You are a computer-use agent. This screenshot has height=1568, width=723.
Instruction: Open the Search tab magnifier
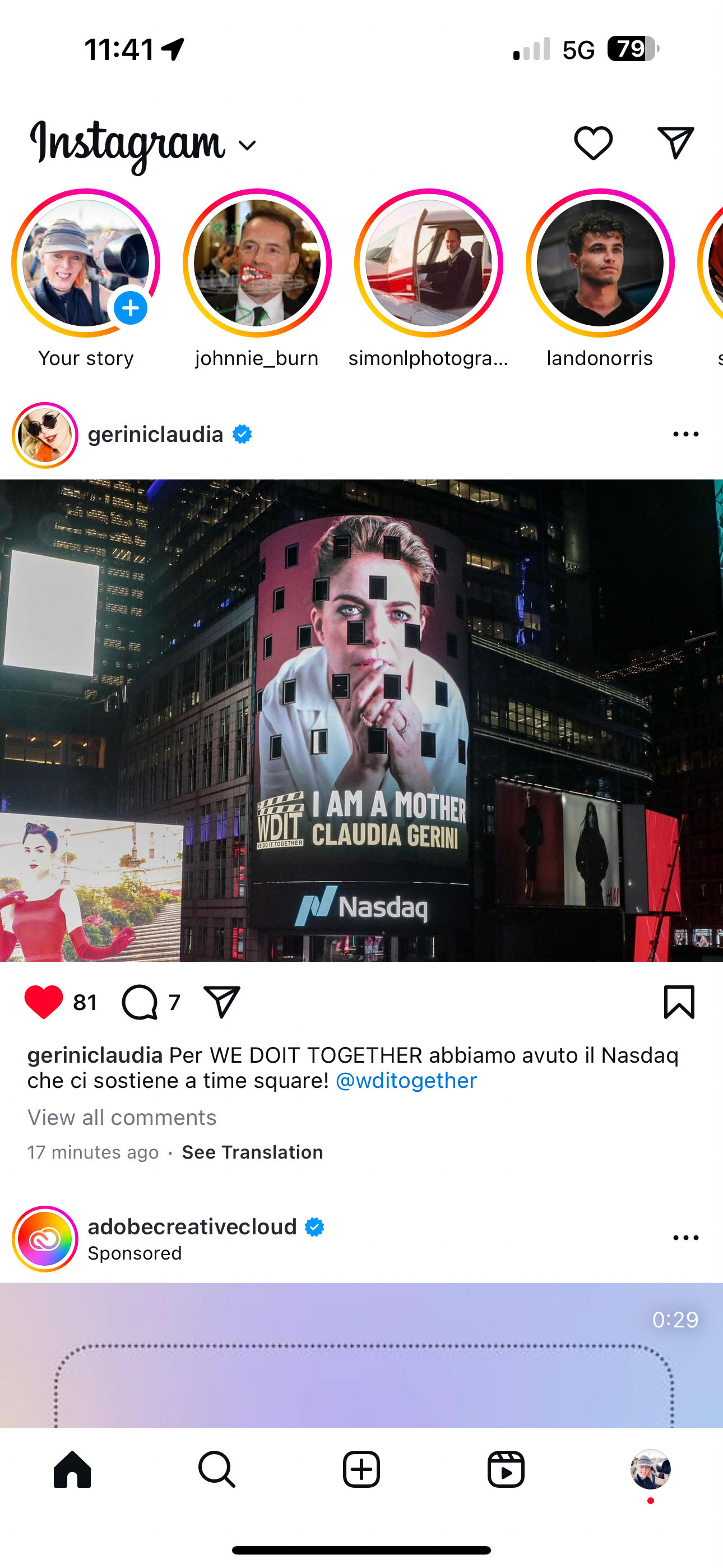(217, 1469)
